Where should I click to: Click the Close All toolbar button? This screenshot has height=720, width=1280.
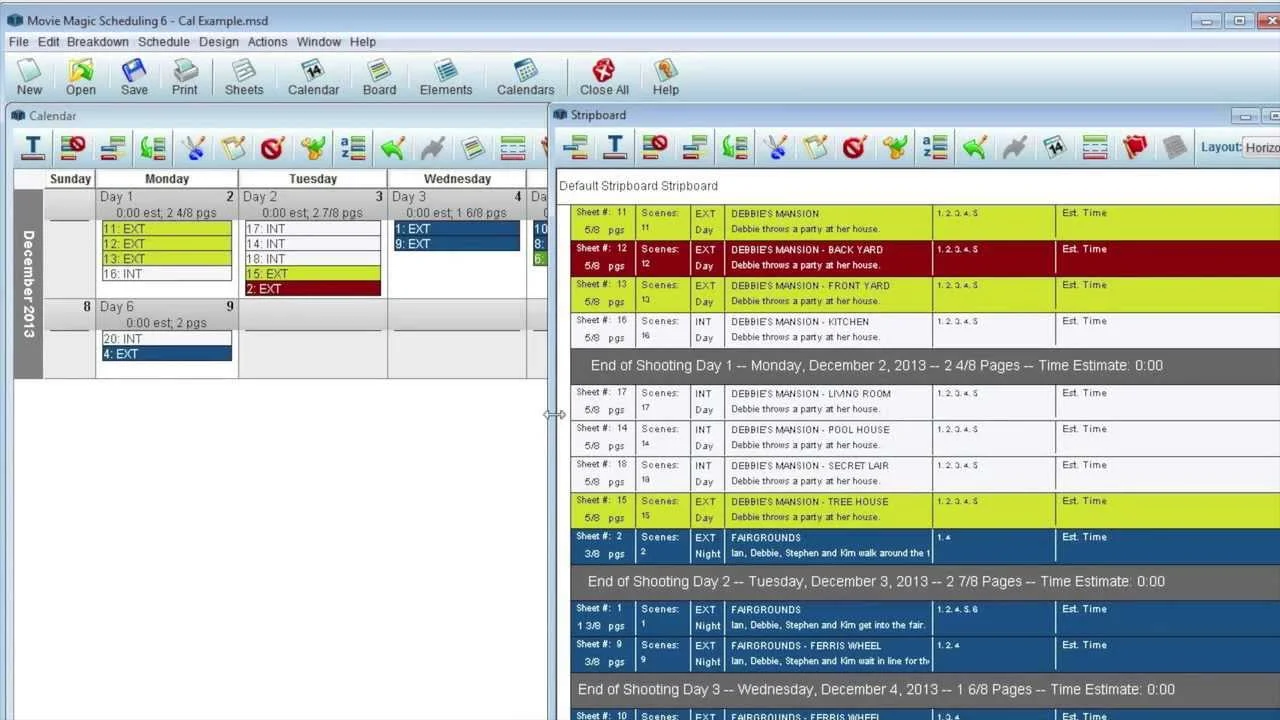click(x=604, y=77)
